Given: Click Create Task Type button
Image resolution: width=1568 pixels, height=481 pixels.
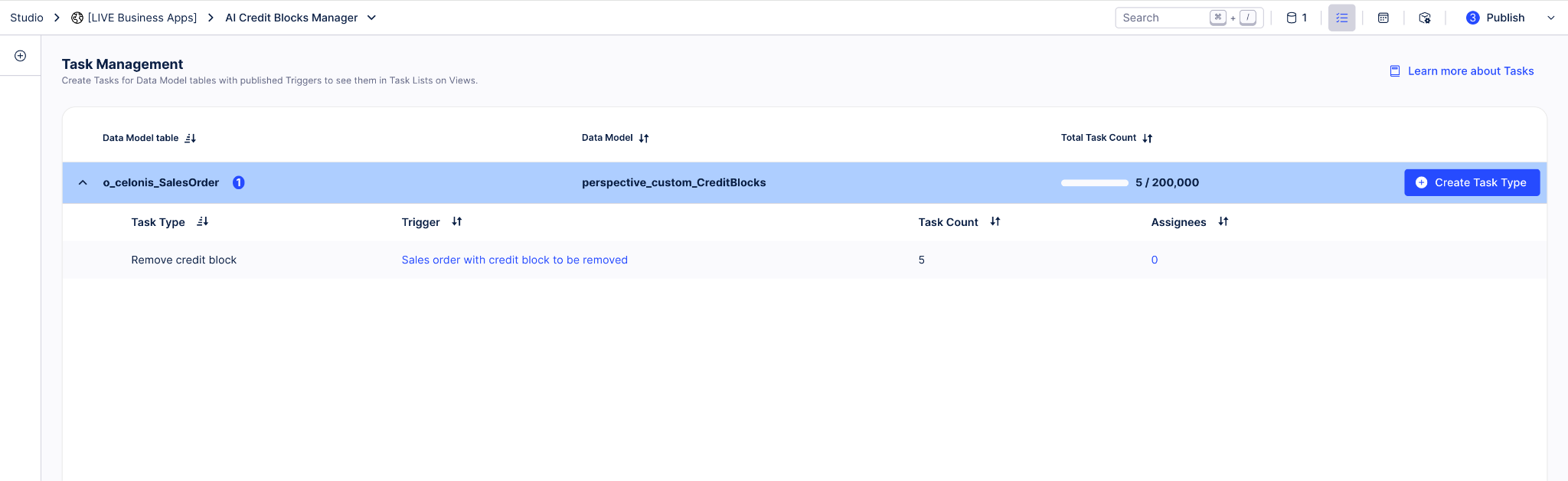Looking at the screenshot, I should (1472, 182).
